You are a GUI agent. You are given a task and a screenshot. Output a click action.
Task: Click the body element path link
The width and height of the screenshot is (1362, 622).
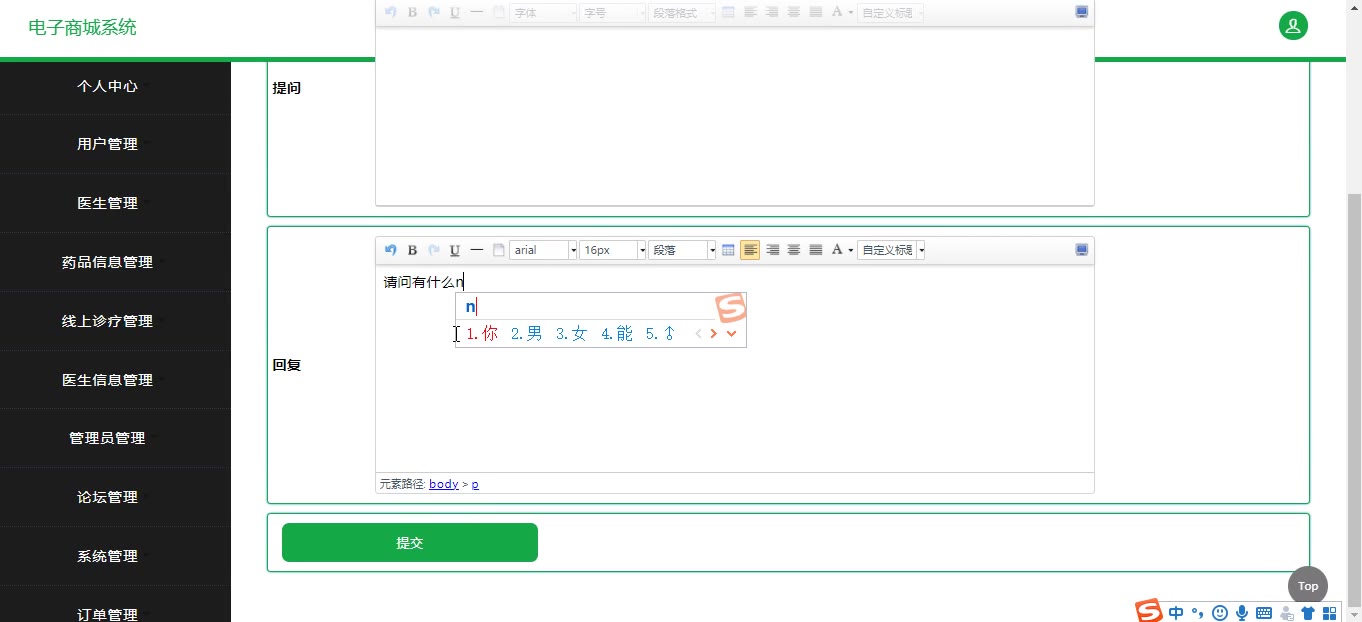click(444, 484)
